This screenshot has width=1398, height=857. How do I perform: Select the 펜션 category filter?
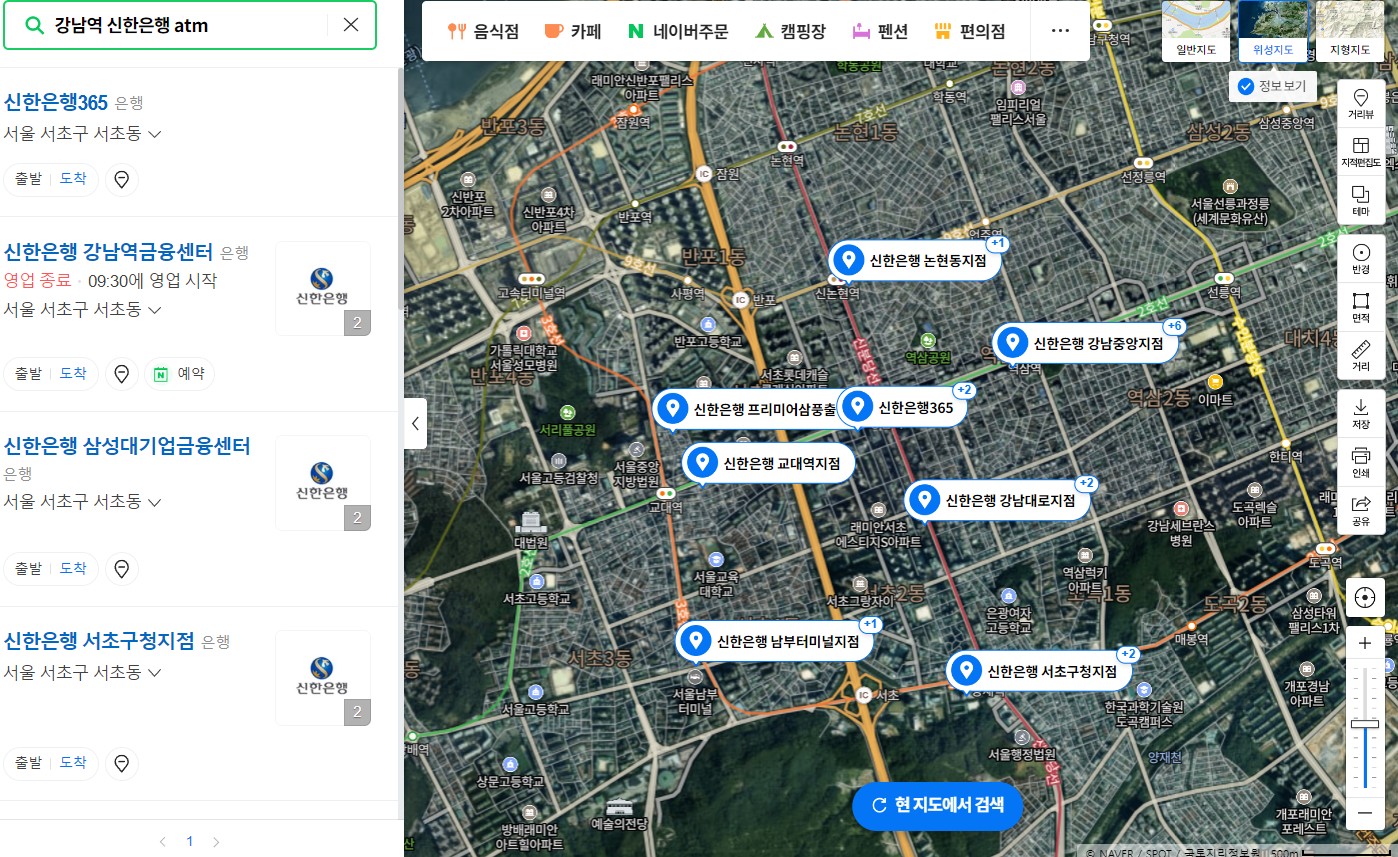pyautogui.click(x=880, y=31)
